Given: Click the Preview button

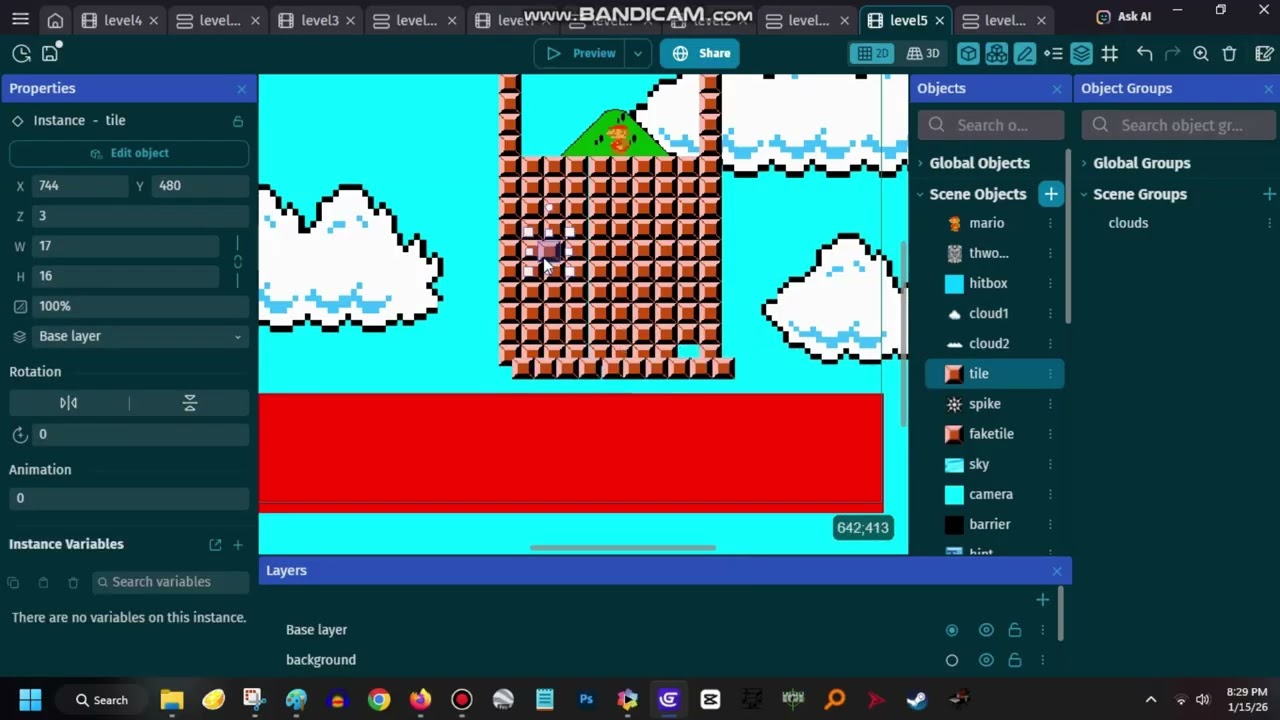Looking at the screenshot, I should pyautogui.click(x=581, y=54).
